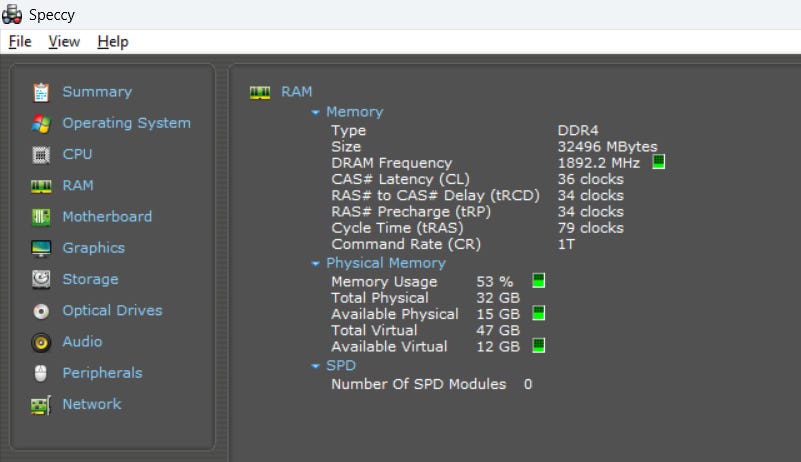Select the 79 clocks value
The width and height of the screenshot is (801, 462).
pos(591,228)
